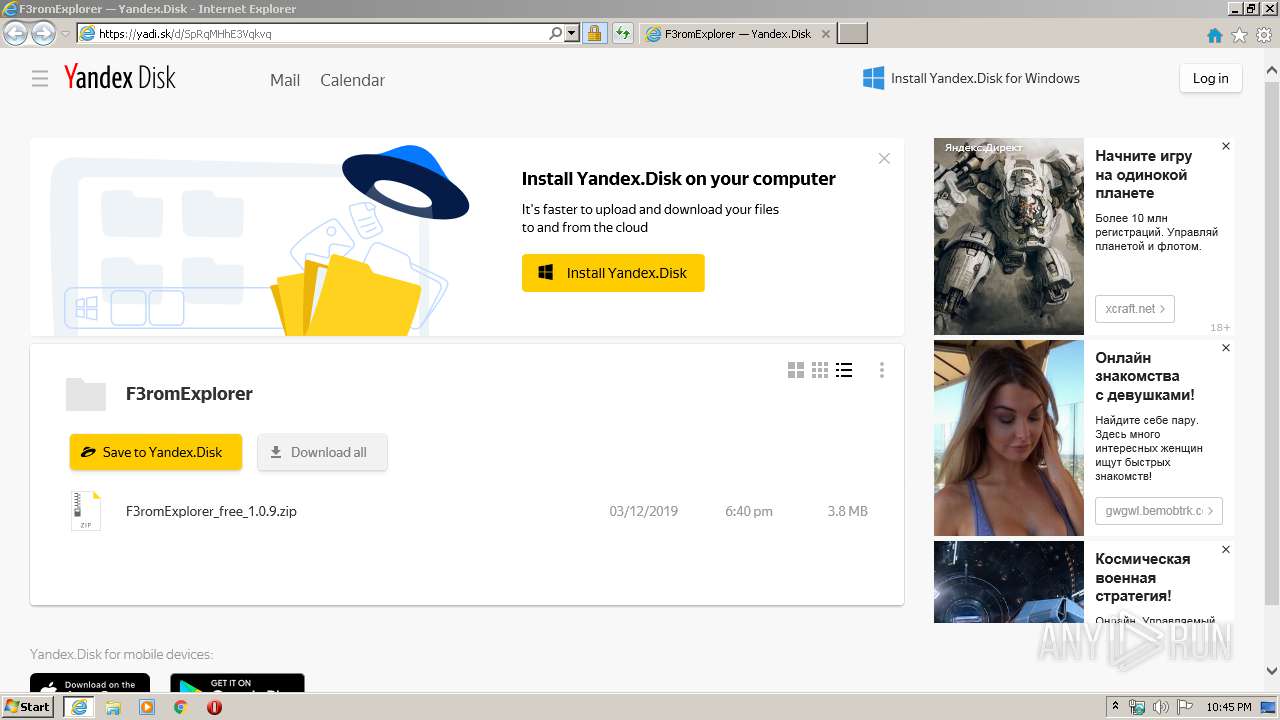Click the Download all button
Screen dimensions: 1280x720
coord(322,452)
